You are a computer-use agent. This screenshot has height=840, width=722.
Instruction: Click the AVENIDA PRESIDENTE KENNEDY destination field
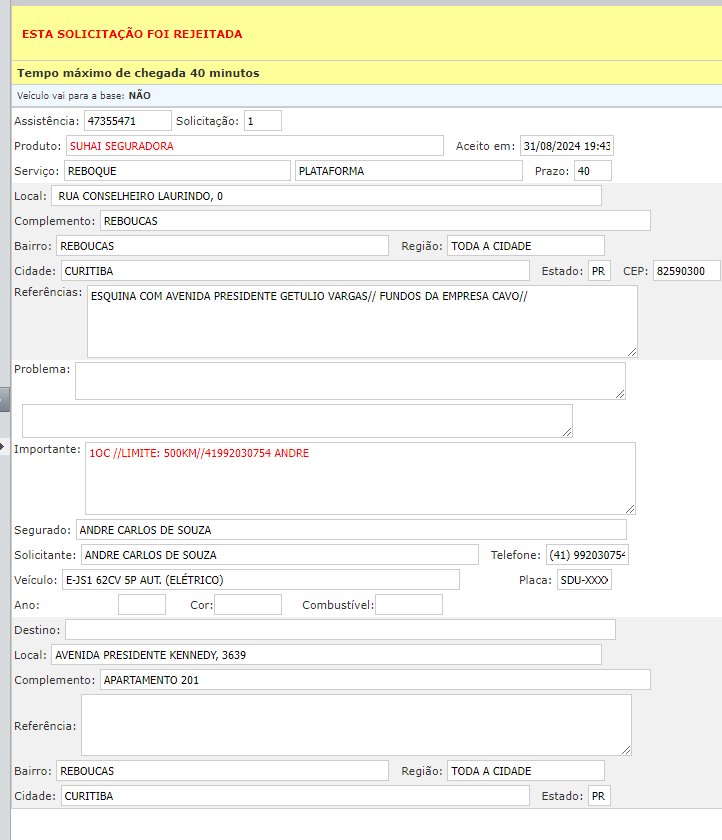(324, 655)
